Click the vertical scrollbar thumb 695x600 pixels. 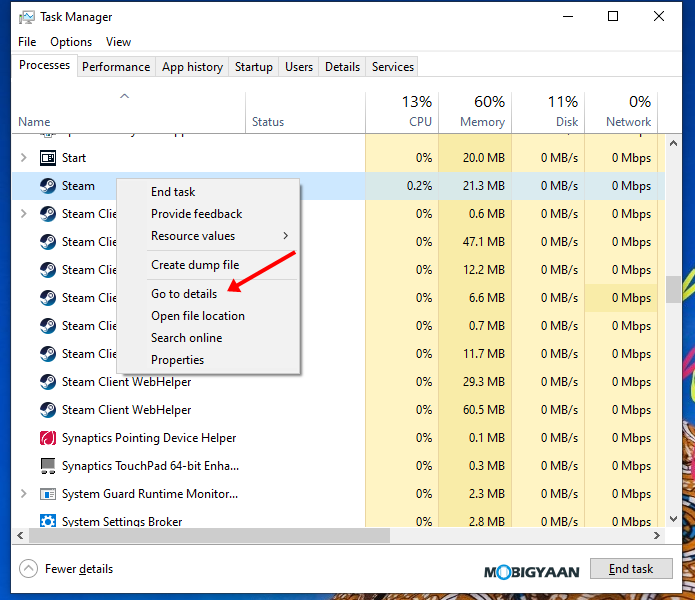coord(673,289)
